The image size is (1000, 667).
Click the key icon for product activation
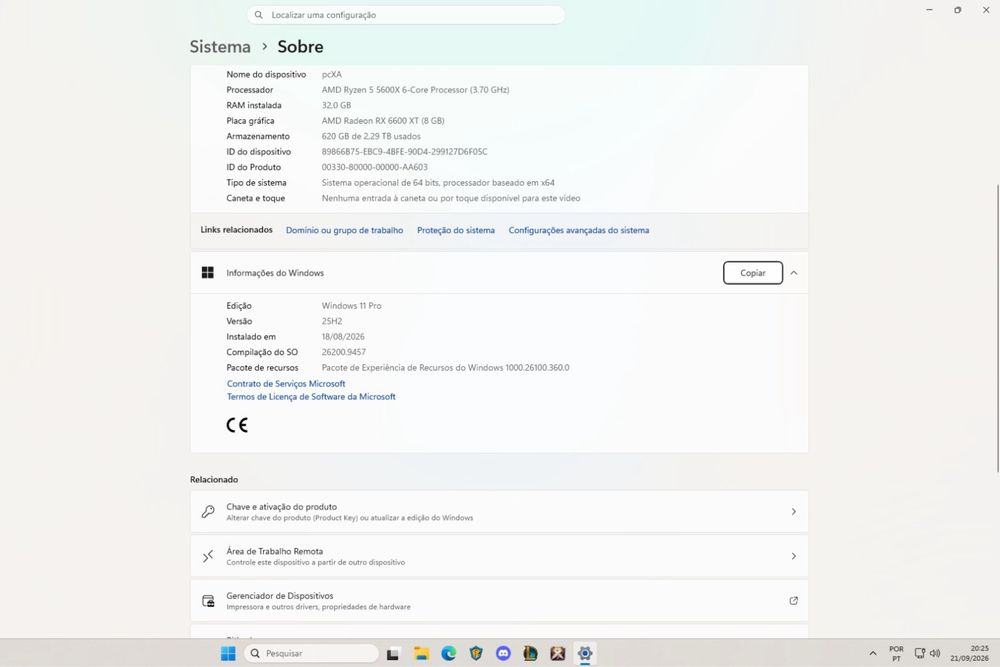click(208, 511)
